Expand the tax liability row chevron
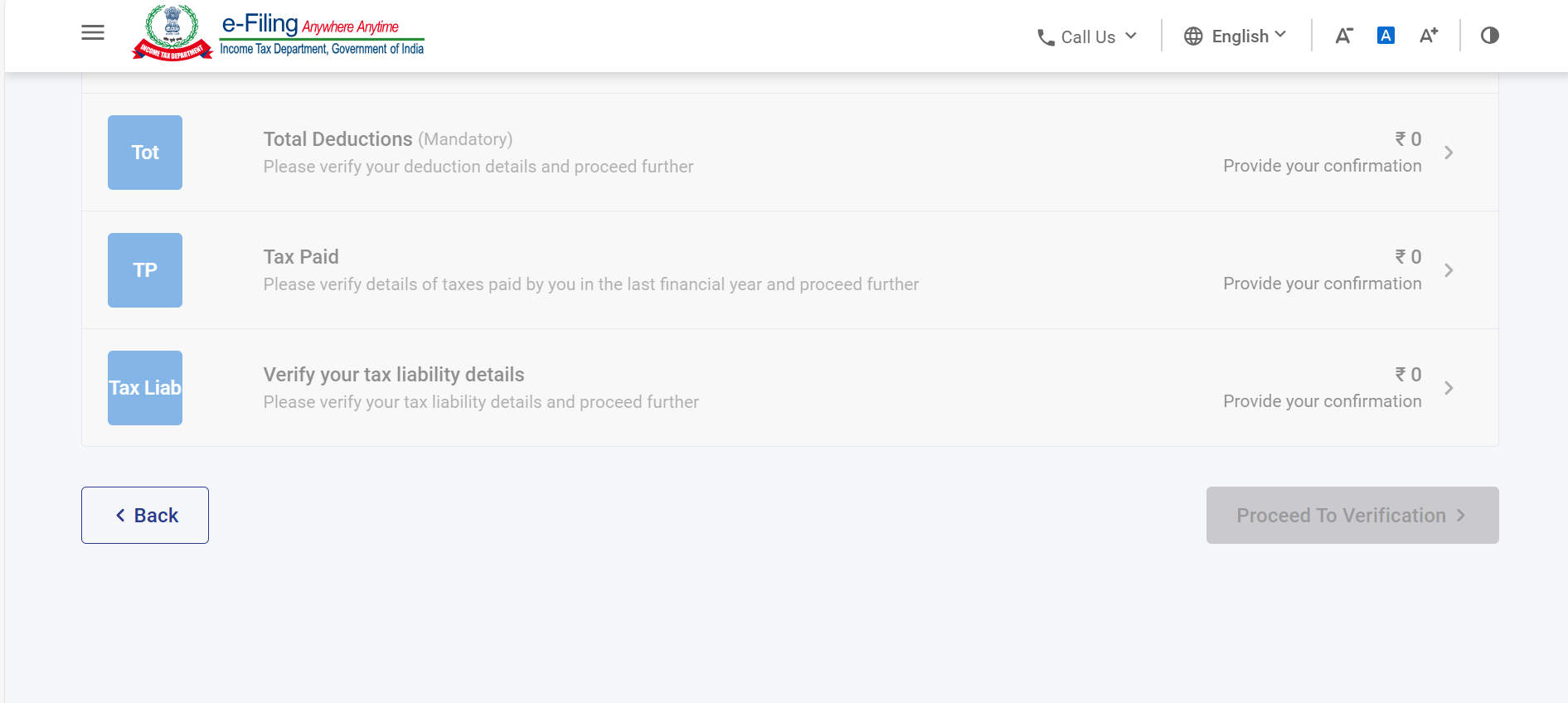The width and height of the screenshot is (1568, 703). (1449, 388)
